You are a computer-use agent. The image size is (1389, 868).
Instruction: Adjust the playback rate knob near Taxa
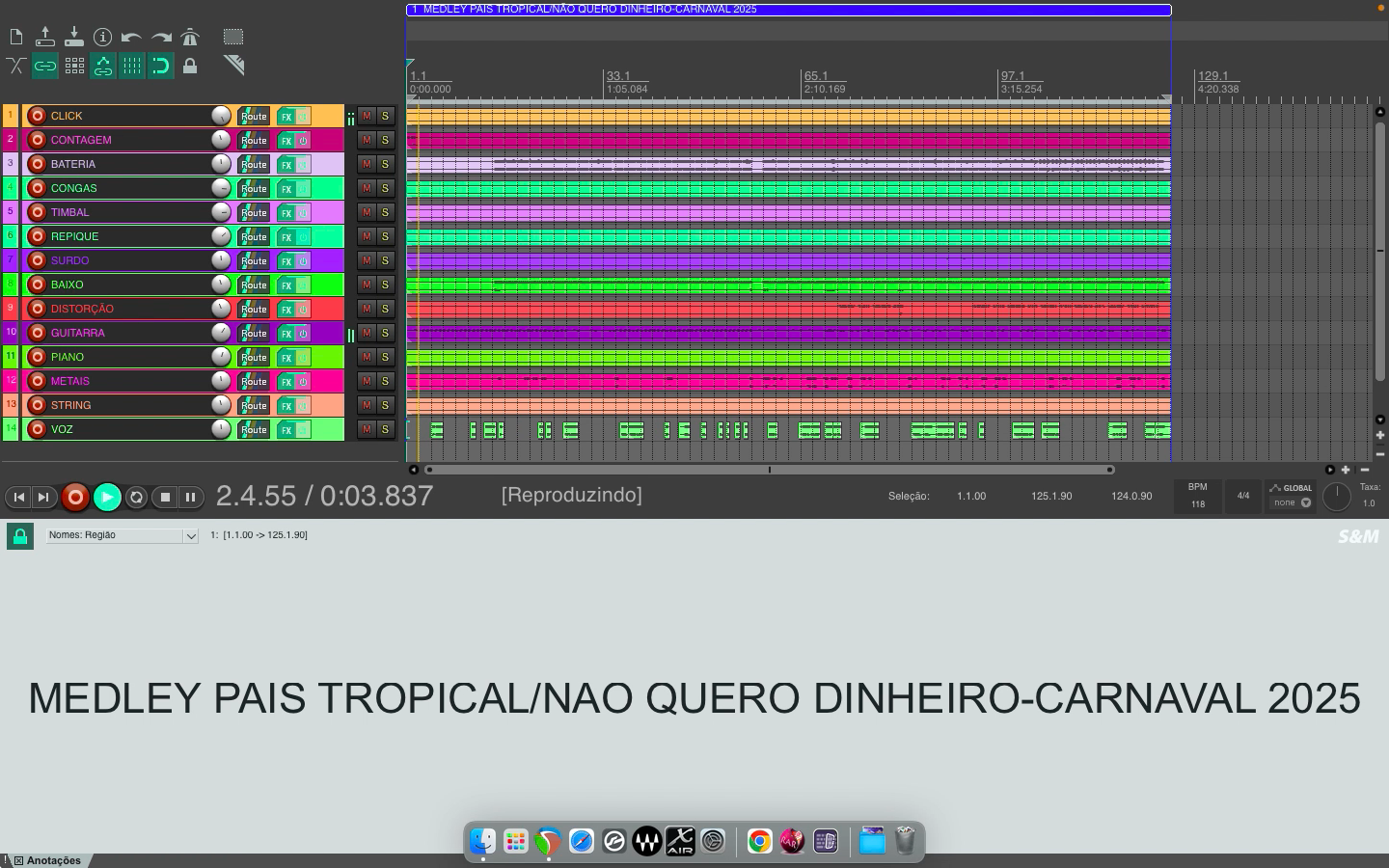pyautogui.click(x=1337, y=497)
